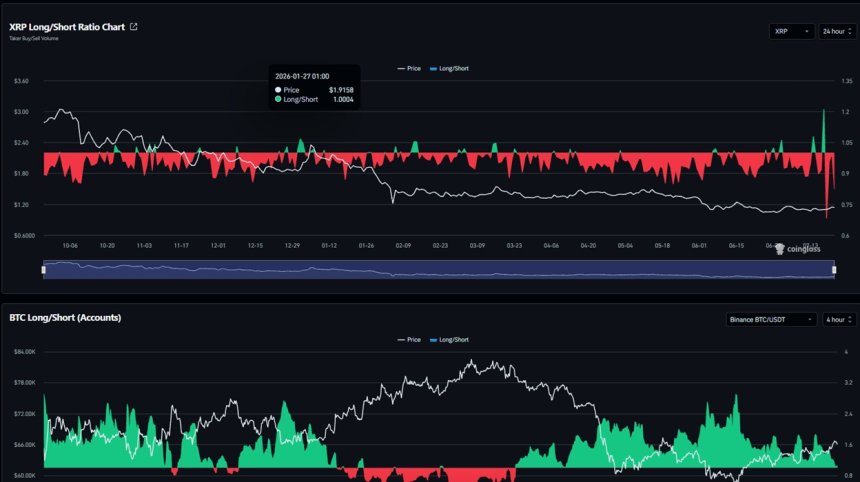Click the 06-15 date label on XRP chart

tap(737, 246)
